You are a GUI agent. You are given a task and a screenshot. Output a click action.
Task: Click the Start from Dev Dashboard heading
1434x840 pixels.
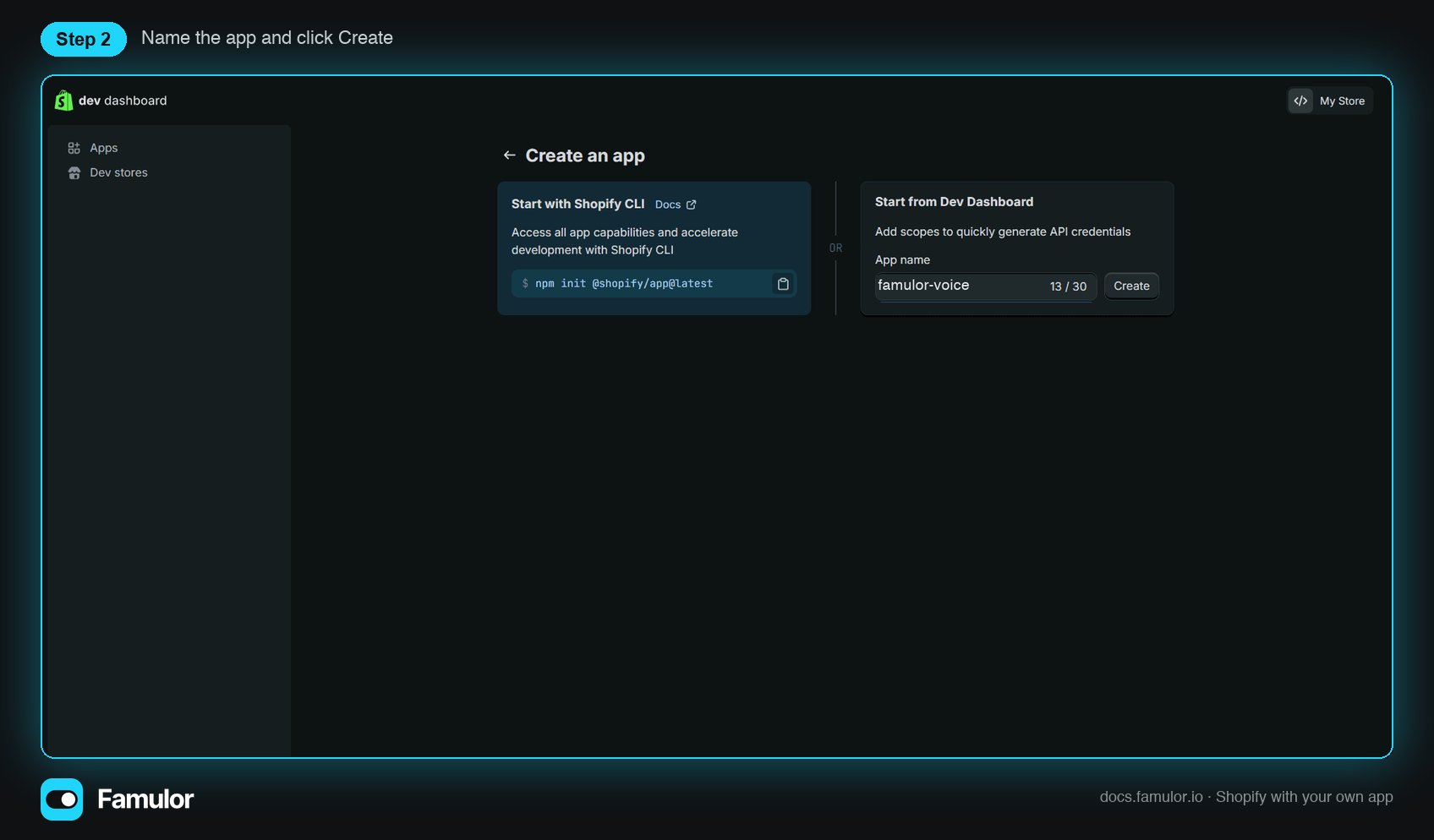[x=954, y=202]
